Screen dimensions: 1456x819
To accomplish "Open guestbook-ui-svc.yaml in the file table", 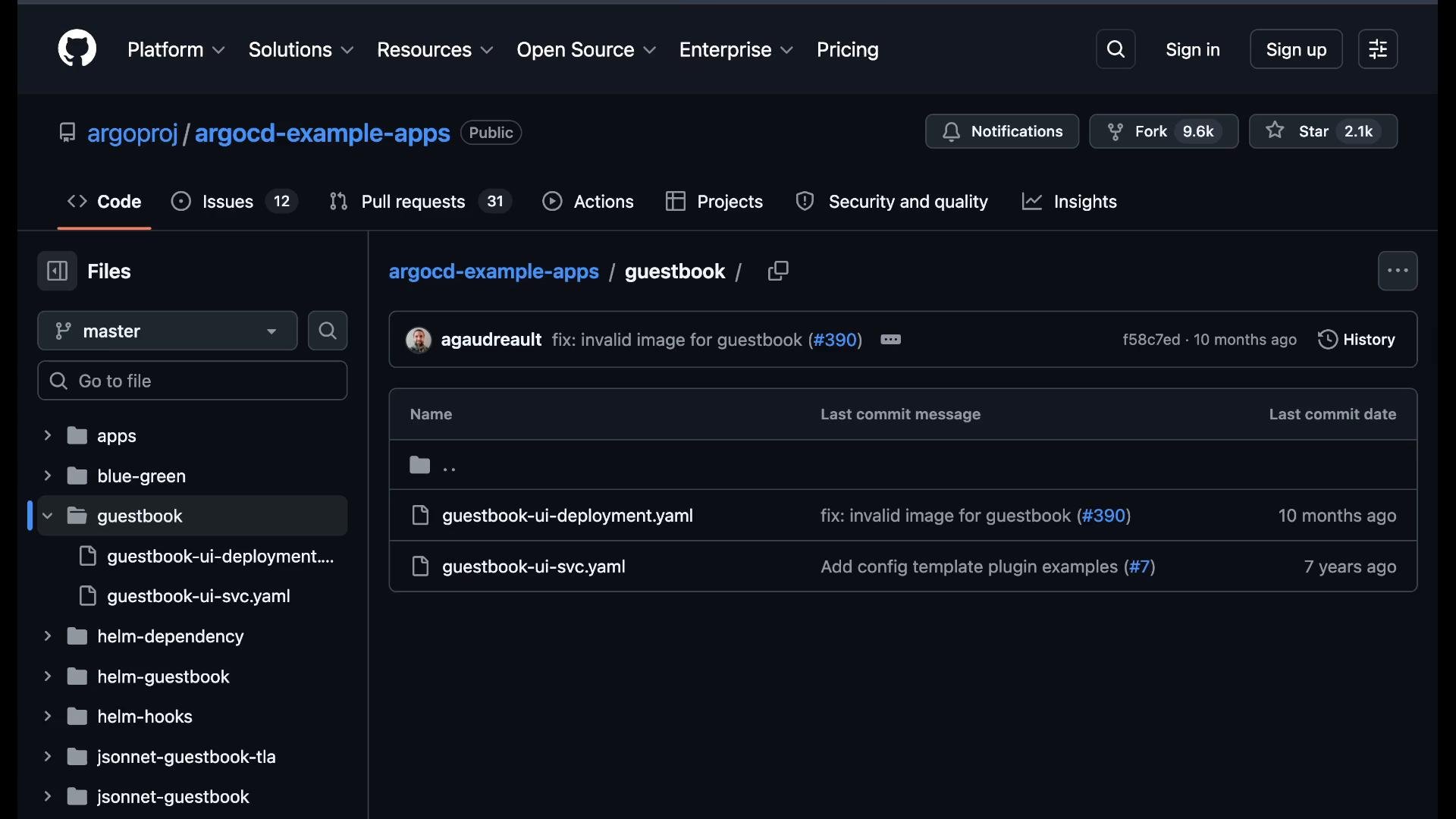I will (533, 566).
